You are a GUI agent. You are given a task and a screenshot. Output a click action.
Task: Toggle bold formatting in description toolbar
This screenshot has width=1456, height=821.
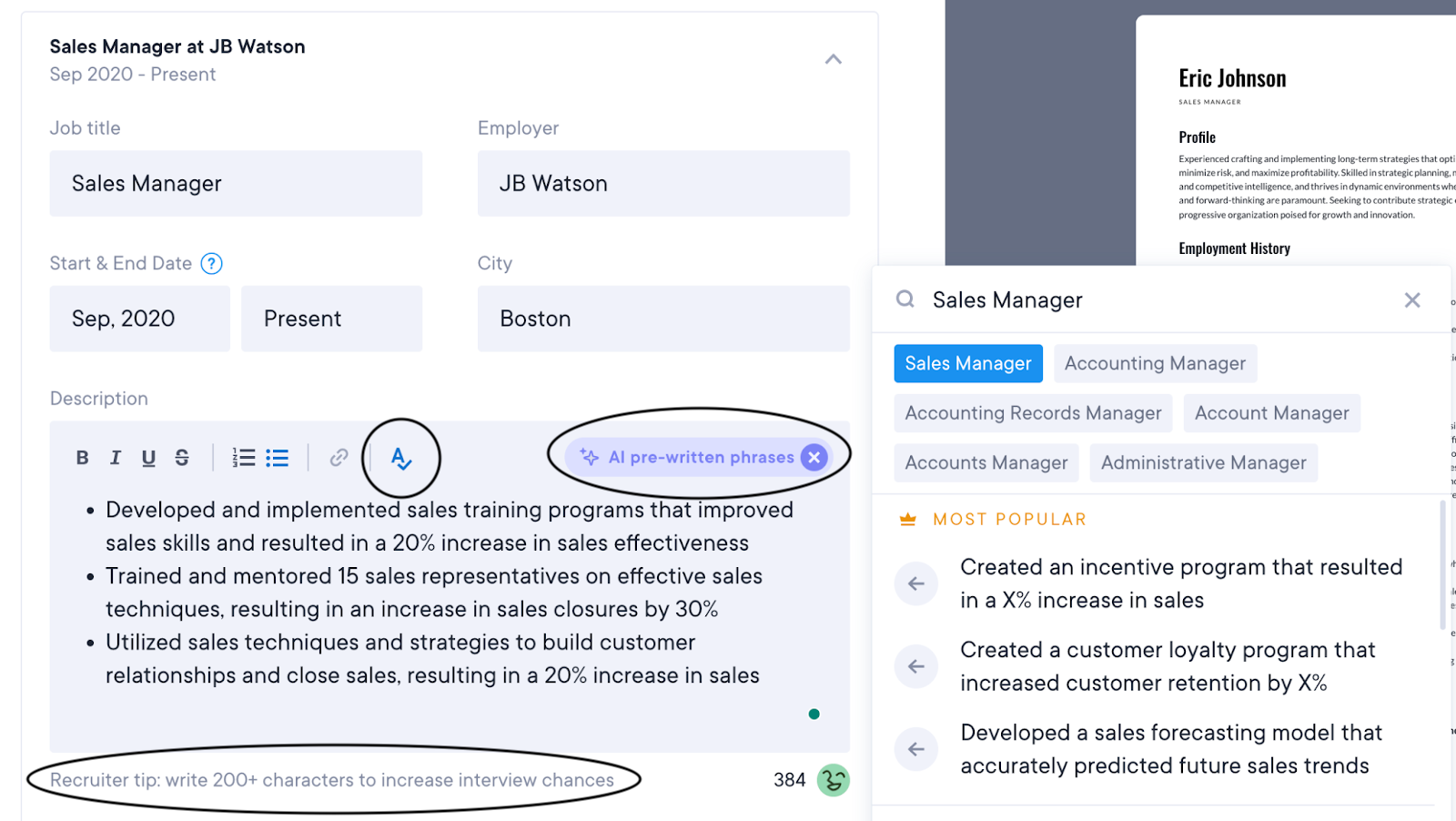coord(82,458)
